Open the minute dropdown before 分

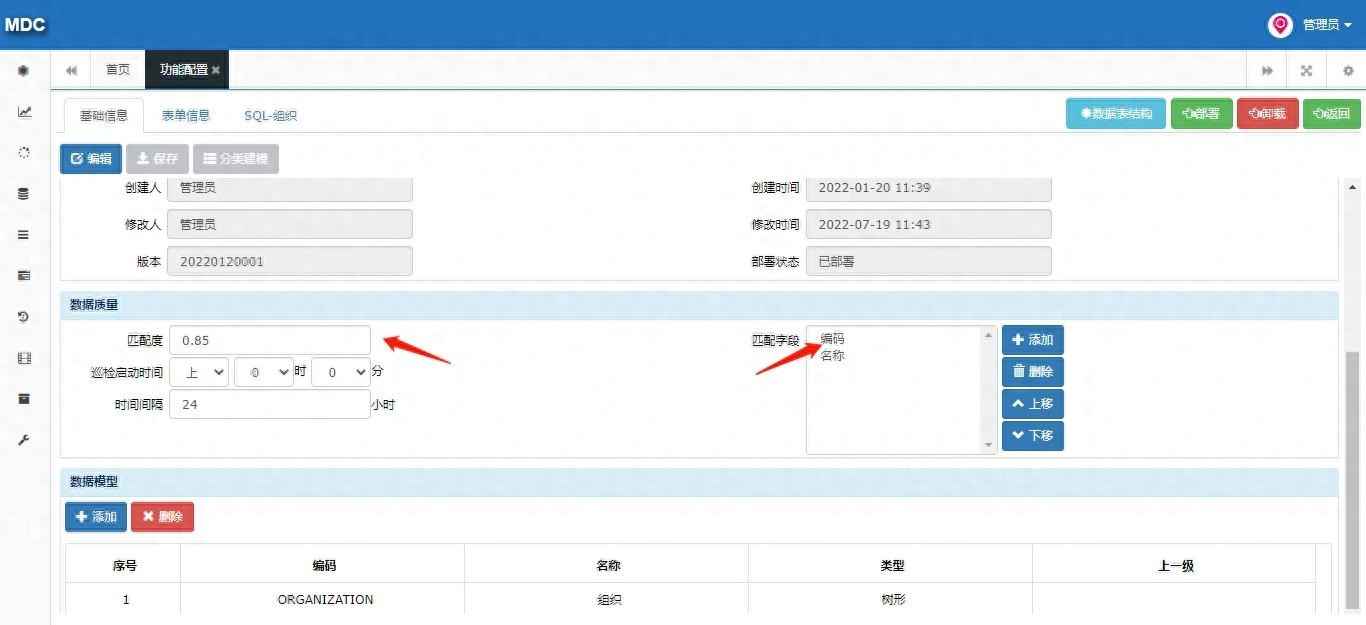tap(341, 372)
